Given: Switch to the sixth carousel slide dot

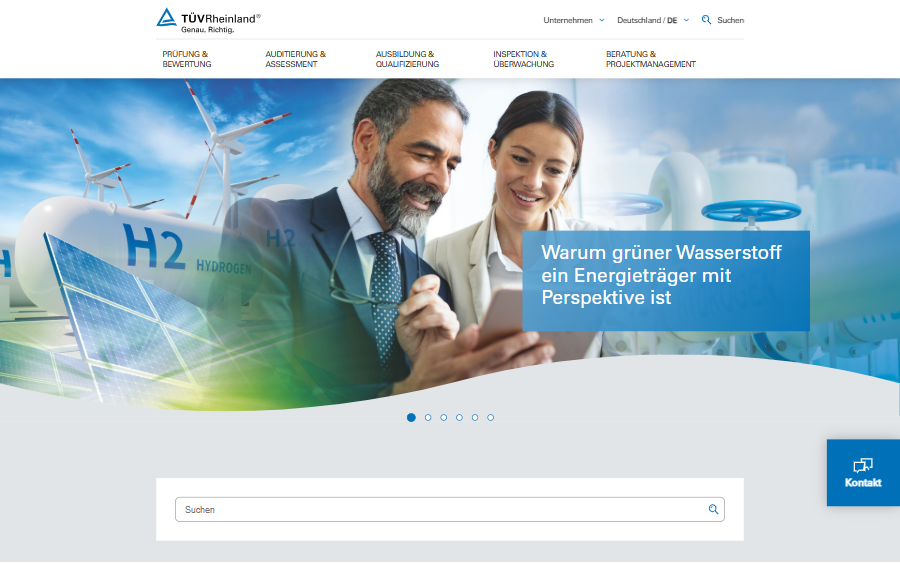Looking at the screenshot, I should point(490,417).
